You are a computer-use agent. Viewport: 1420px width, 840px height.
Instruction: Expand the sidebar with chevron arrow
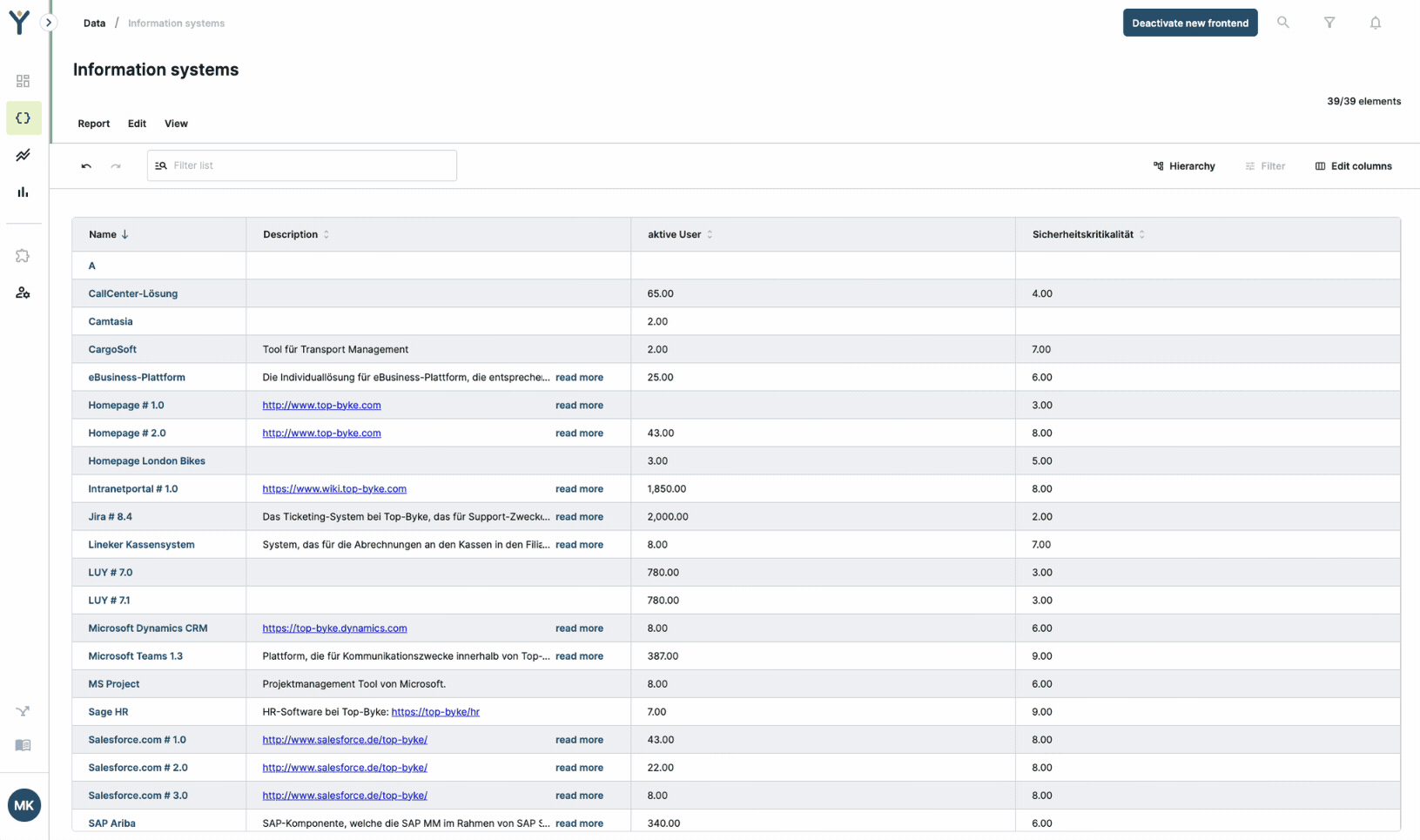(x=49, y=23)
